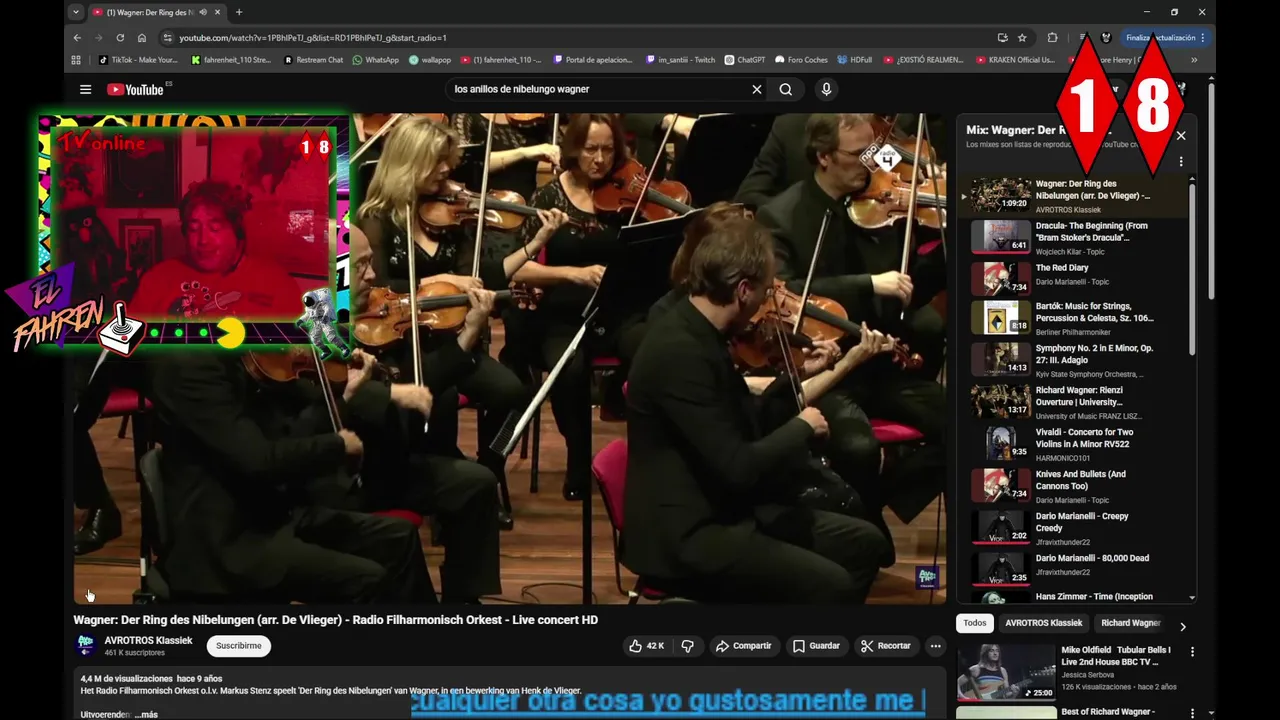Open the im_santiii Twitch bookmark
The height and width of the screenshot is (720, 1280).
click(x=681, y=60)
